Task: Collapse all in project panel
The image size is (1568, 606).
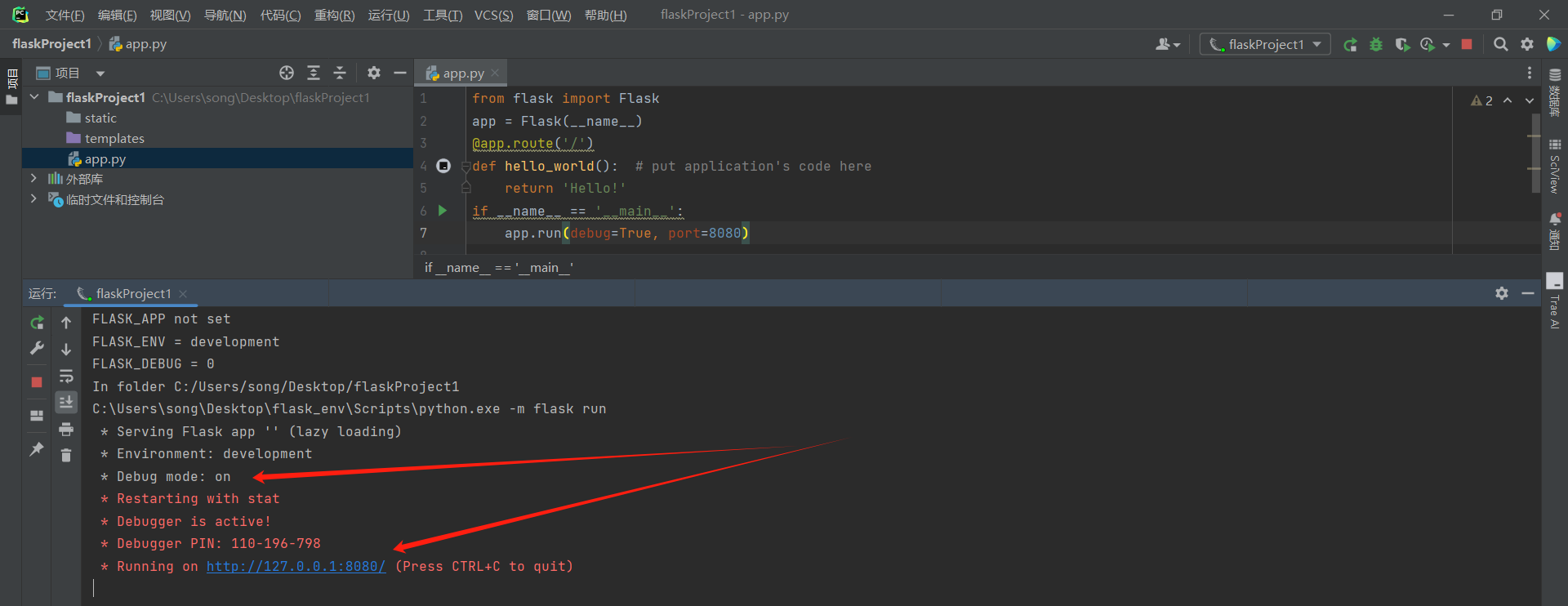Action: 340,73
